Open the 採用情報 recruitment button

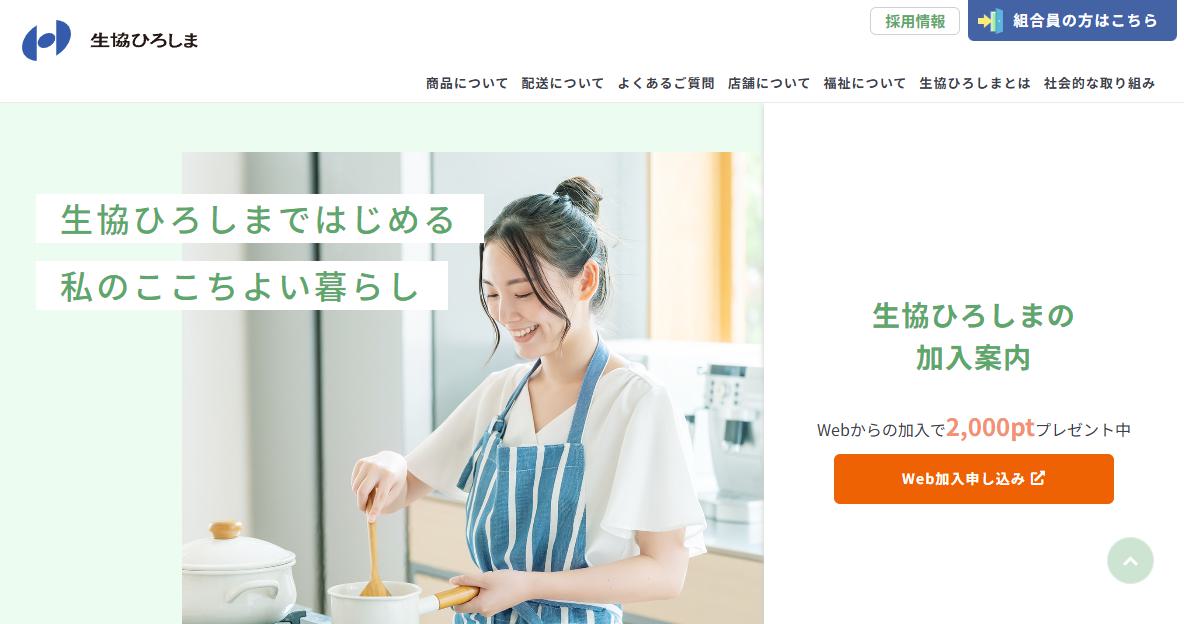coord(914,21)
